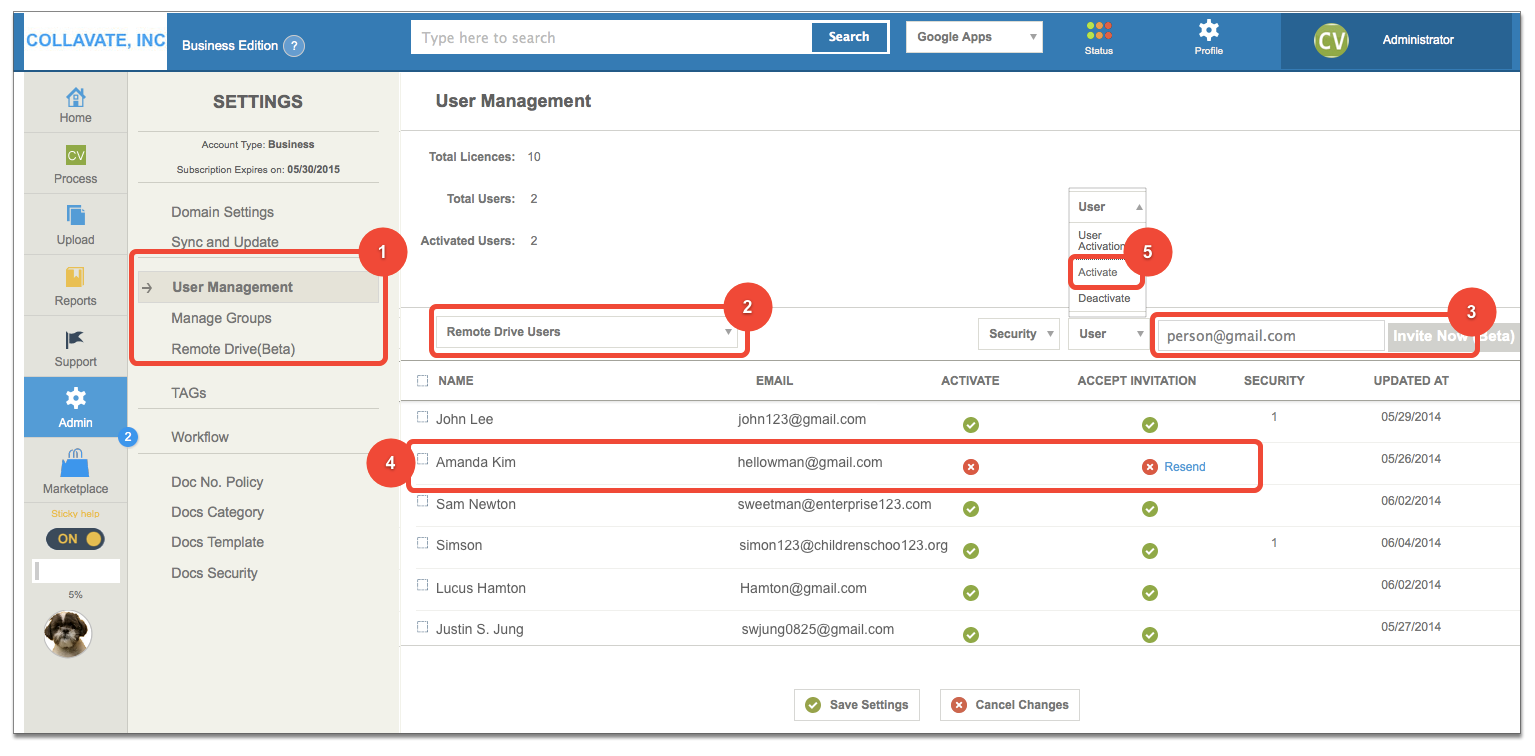Click Lucus Hamton's accept invitation checkmark

(x=1150, y=593)
